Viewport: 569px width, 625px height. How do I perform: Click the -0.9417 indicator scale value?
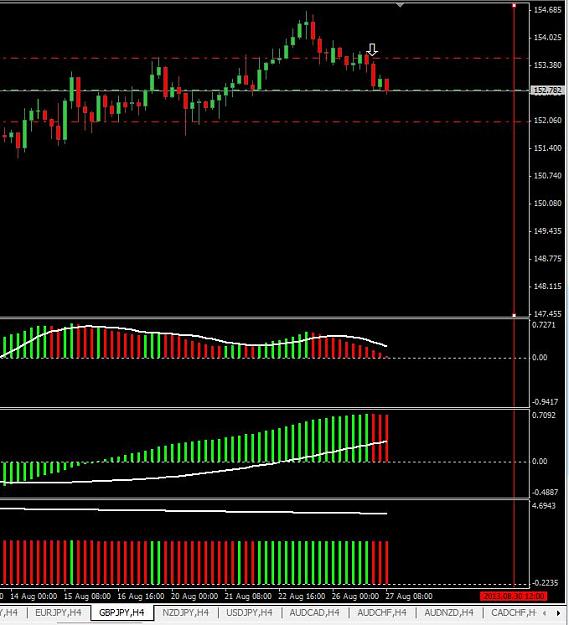545,401
